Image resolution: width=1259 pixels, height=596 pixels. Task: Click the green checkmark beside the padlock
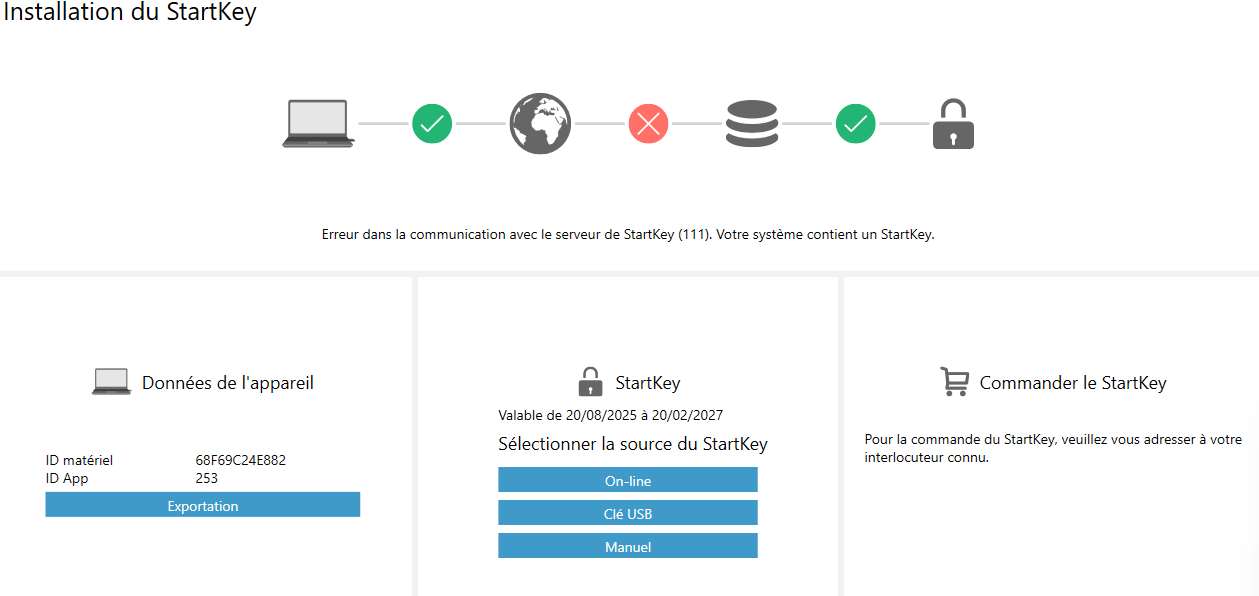[855, 124]
